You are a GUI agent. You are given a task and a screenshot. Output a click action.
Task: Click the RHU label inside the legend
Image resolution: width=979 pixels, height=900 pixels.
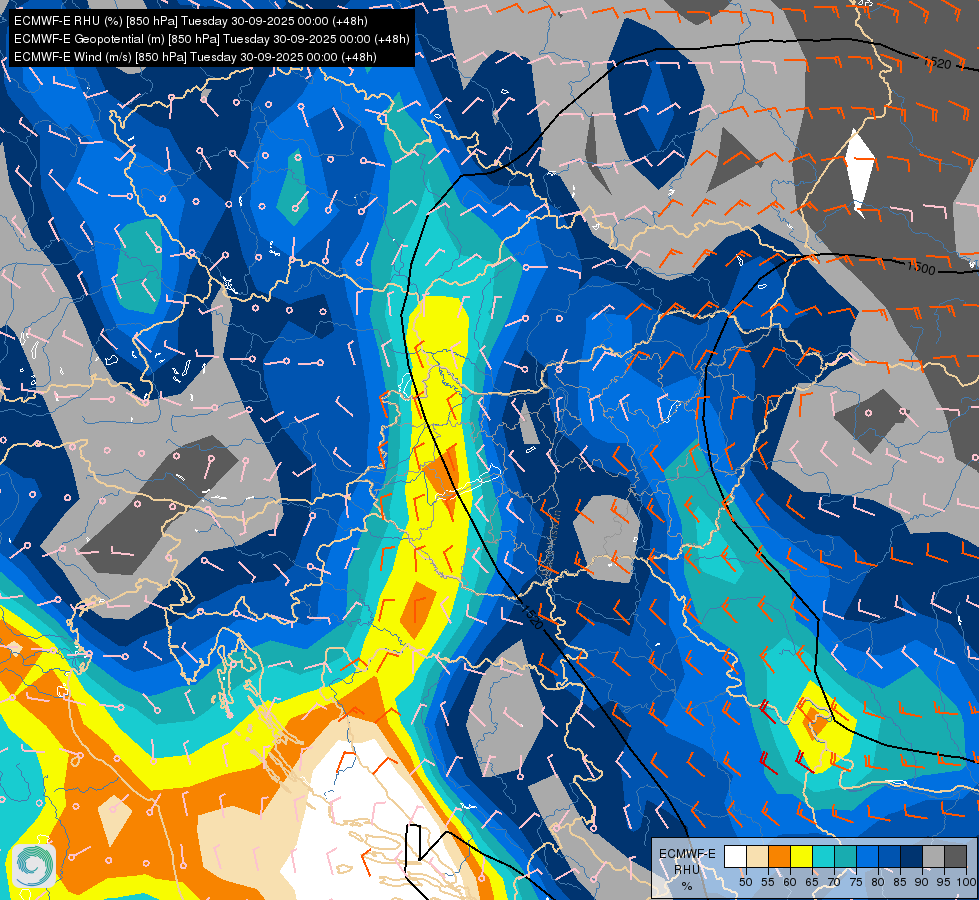(x=687, y=869)
